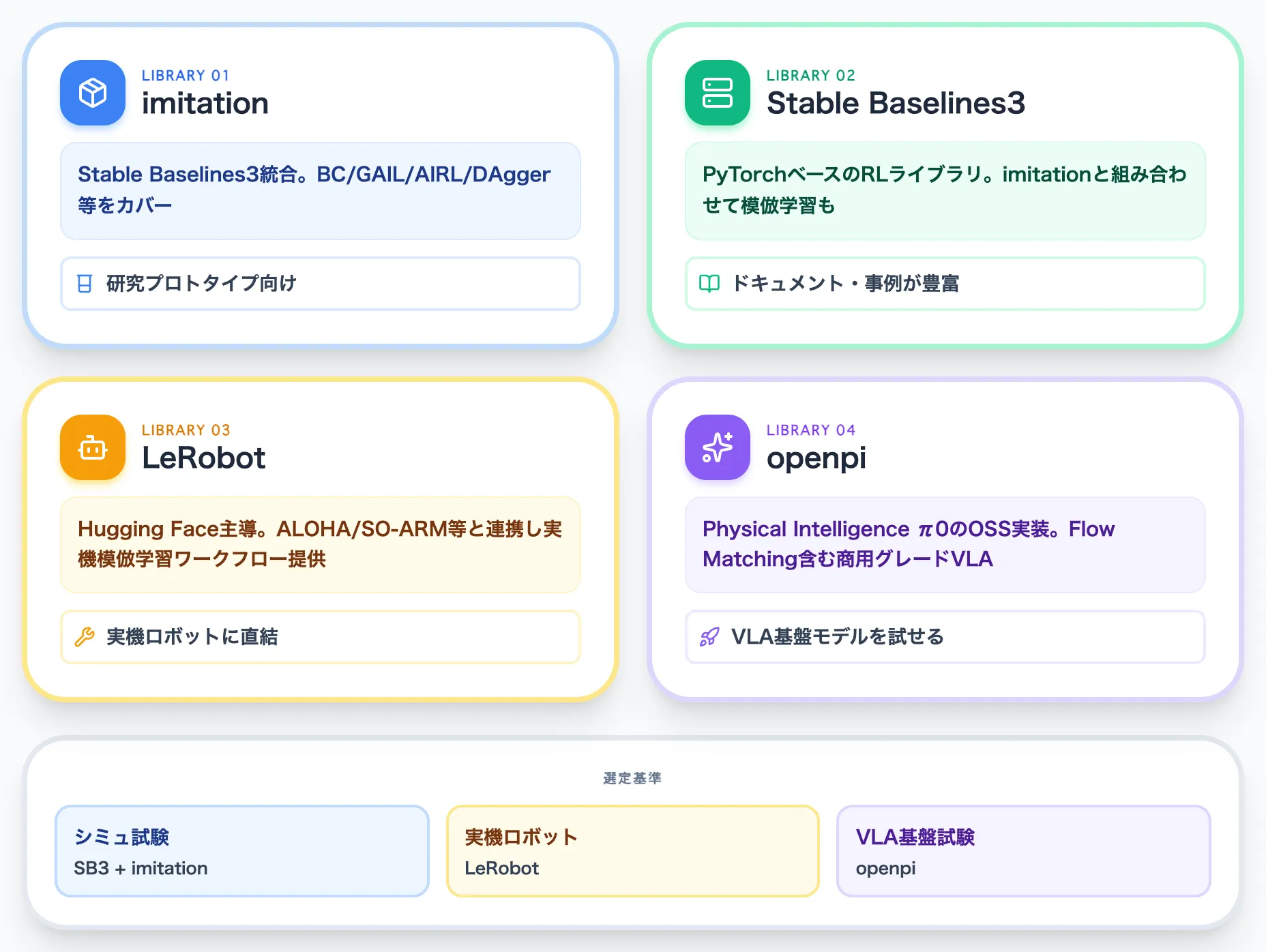1266x952 pixels.
Task: Click the 選定基準 heading
Action: click(x=632, y=778)
